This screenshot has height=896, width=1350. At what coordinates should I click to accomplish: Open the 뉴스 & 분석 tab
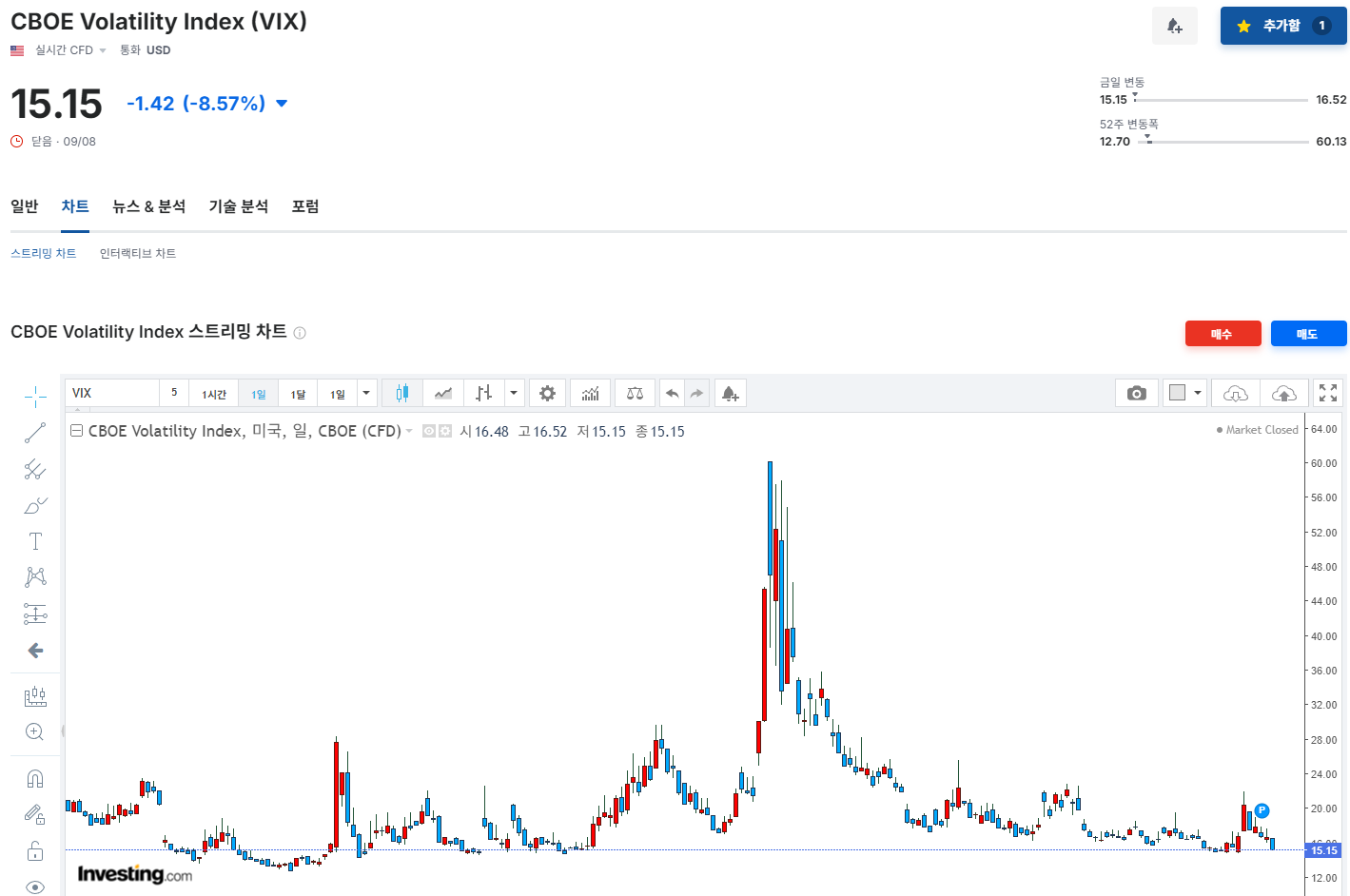149,206
